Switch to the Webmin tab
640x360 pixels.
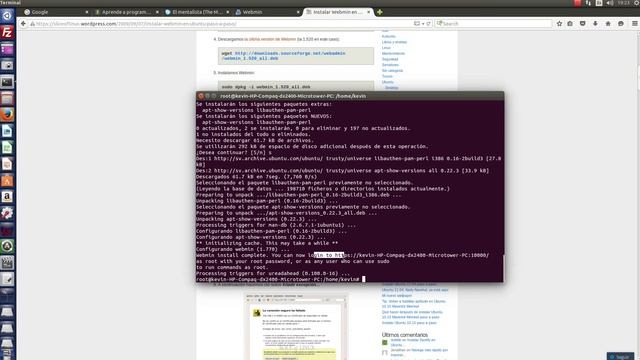click(x=268, y=12)
